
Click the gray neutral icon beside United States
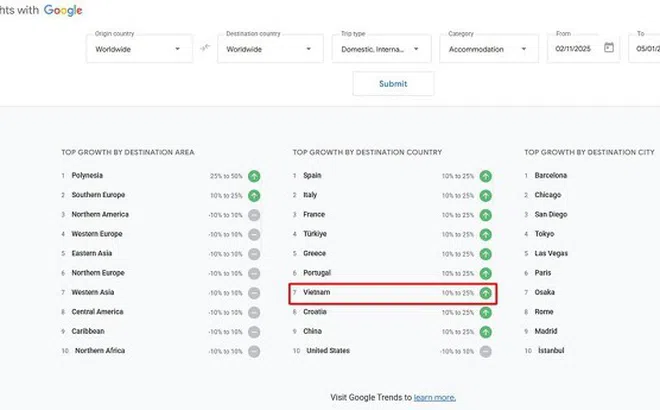click(x=486, y=351)
